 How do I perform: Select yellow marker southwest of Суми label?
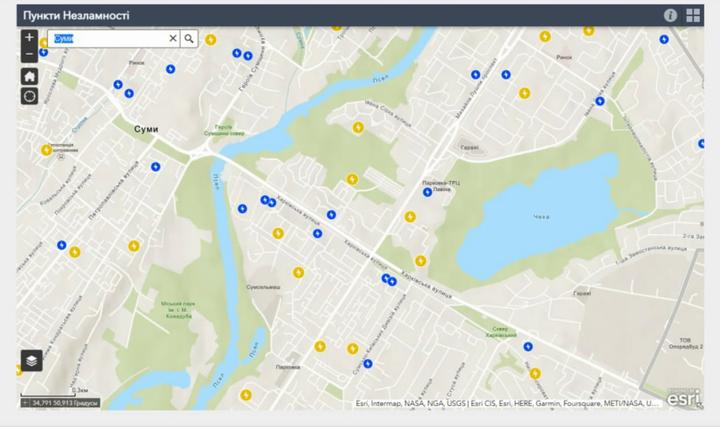(46, 150)
